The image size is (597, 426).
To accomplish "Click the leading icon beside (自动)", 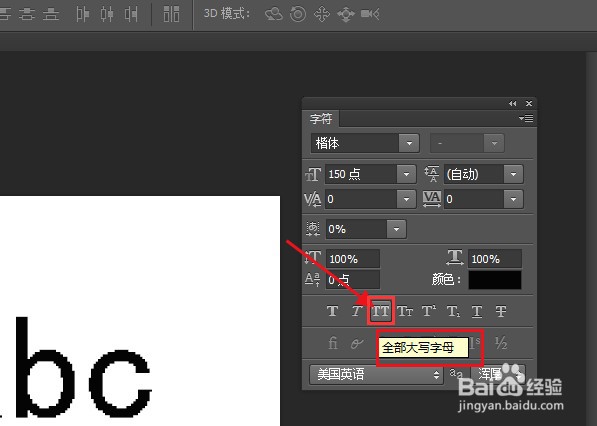I will (x=432, y=174).
